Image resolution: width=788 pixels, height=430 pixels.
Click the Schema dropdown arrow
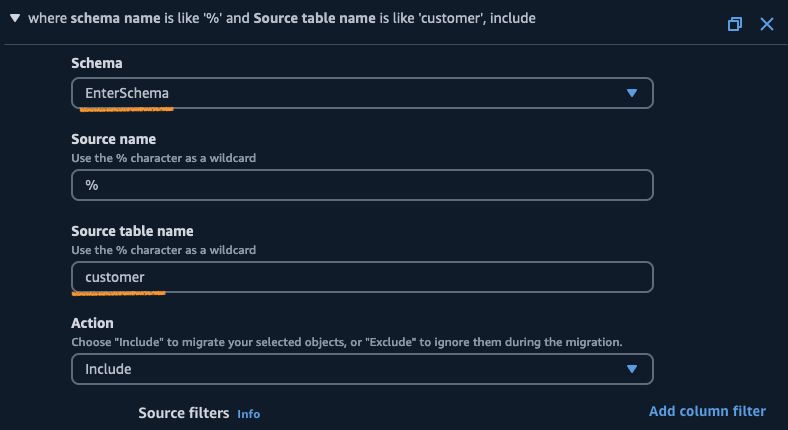(x=631, y=93)
